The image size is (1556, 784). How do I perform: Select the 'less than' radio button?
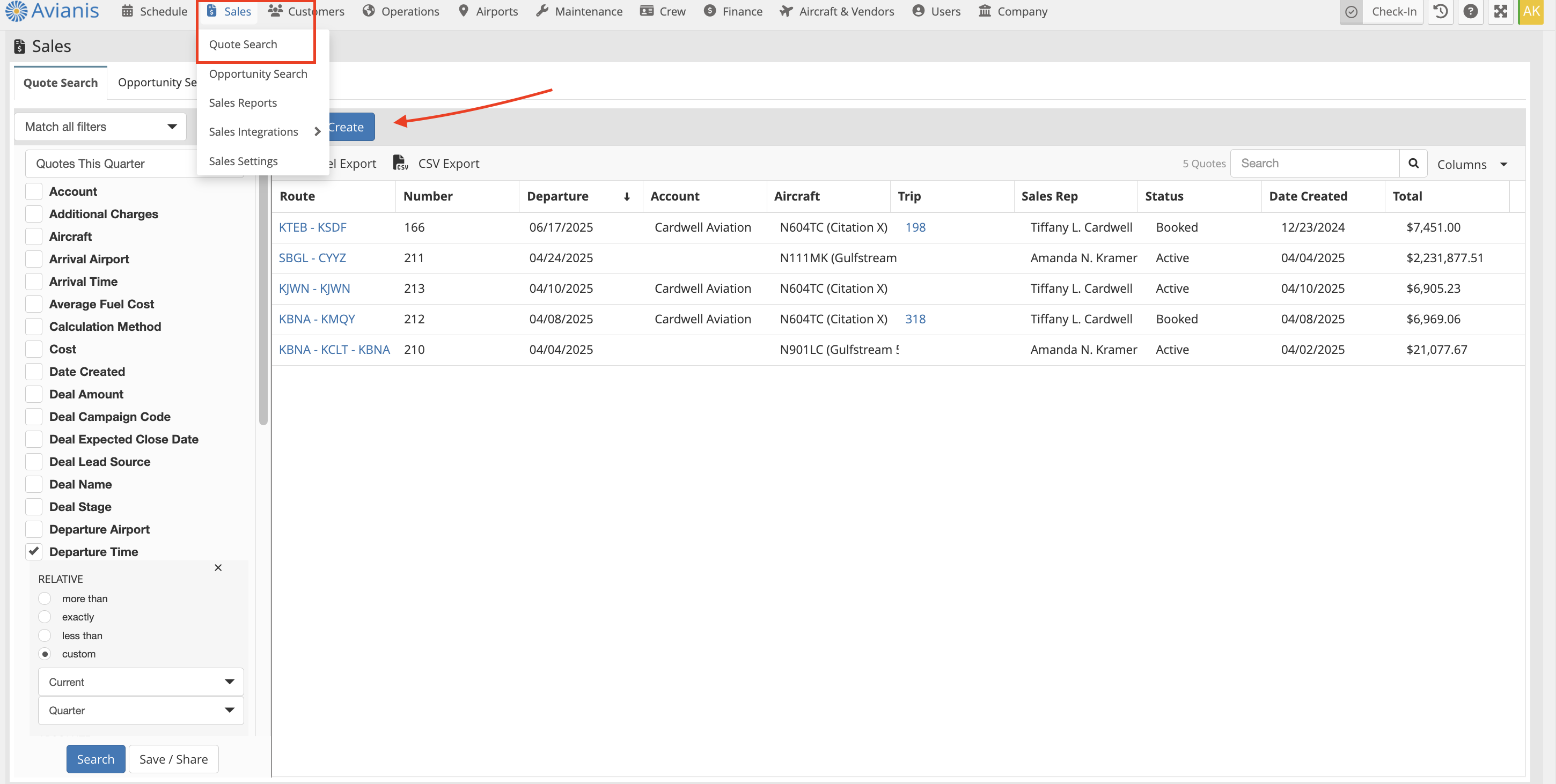coord(45,635)
